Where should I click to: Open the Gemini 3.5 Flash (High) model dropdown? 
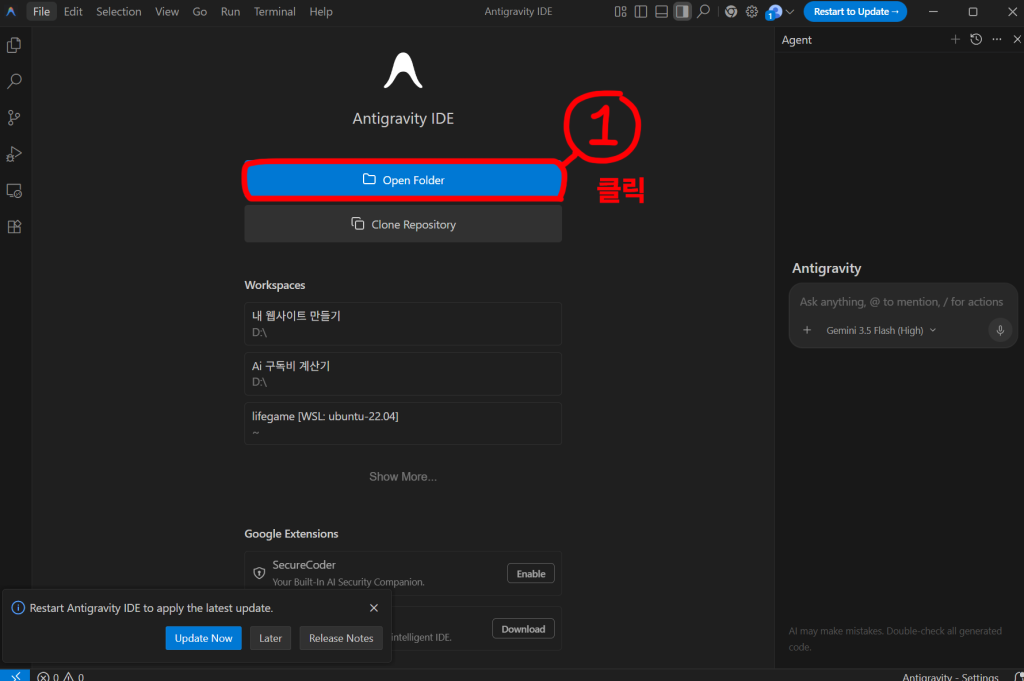(x=881, y=330)
